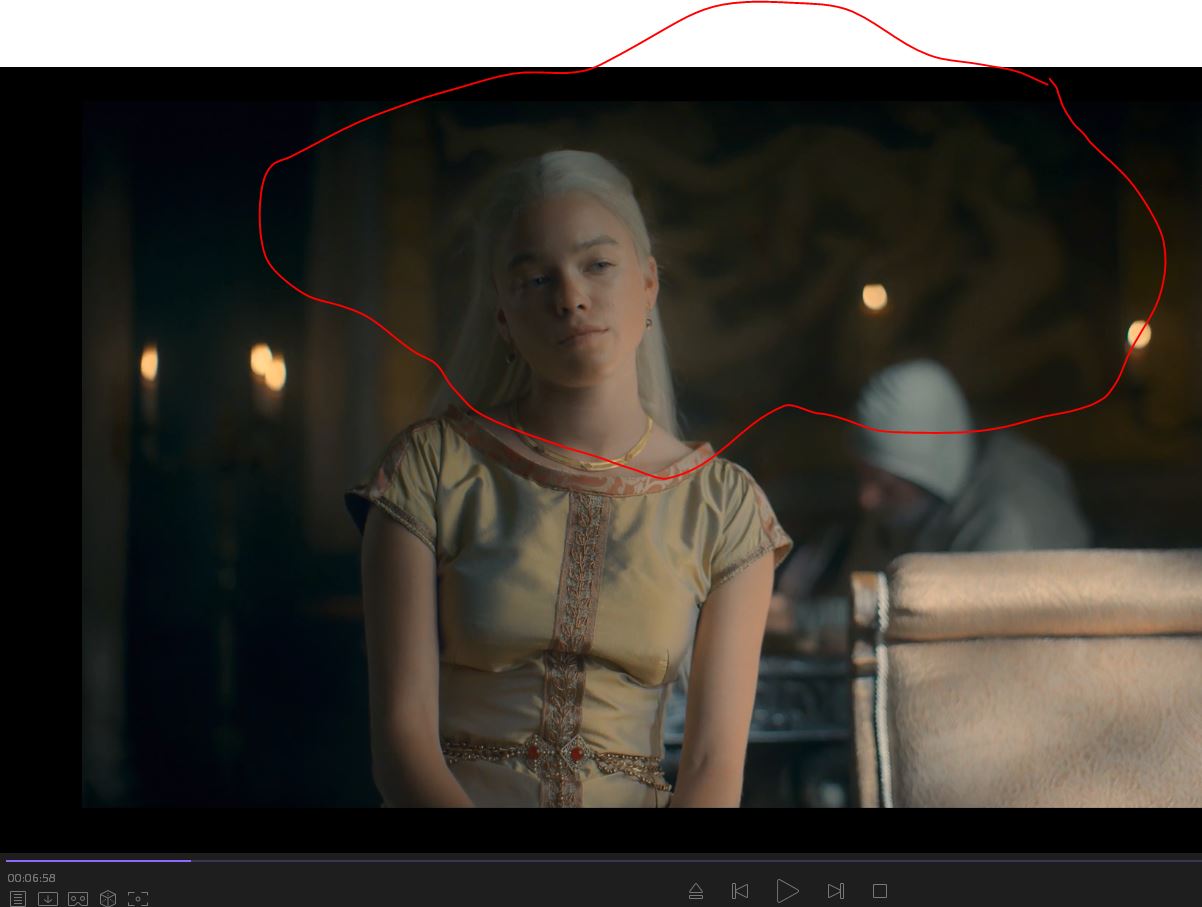1202x907 pixels.
Task: Capture a screenshot with the frame-focus icon
Action: pos(138,899)
